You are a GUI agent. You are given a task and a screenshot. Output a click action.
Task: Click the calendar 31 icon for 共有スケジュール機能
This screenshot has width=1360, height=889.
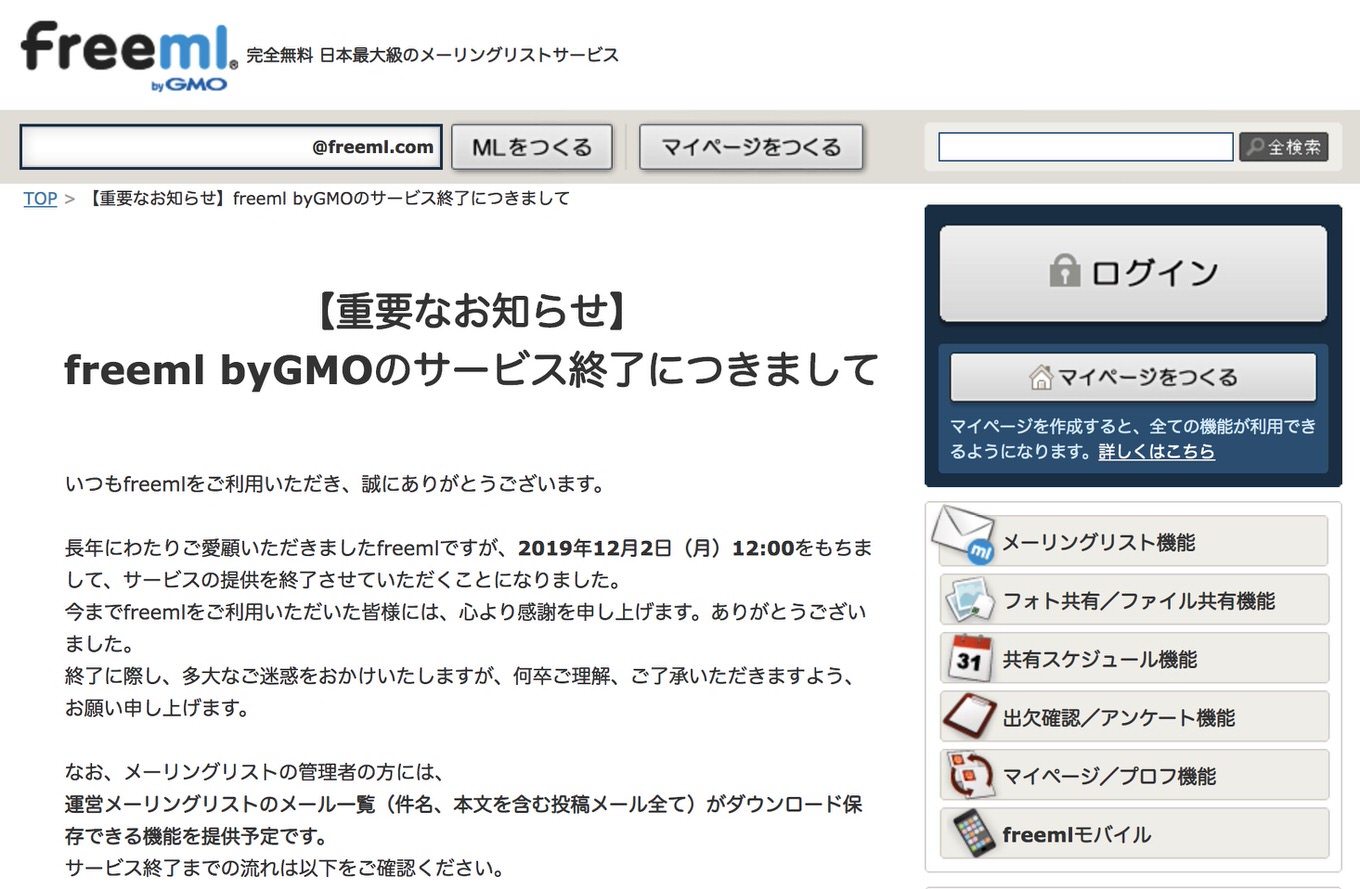pyautogui.click(x=968, y=658)
